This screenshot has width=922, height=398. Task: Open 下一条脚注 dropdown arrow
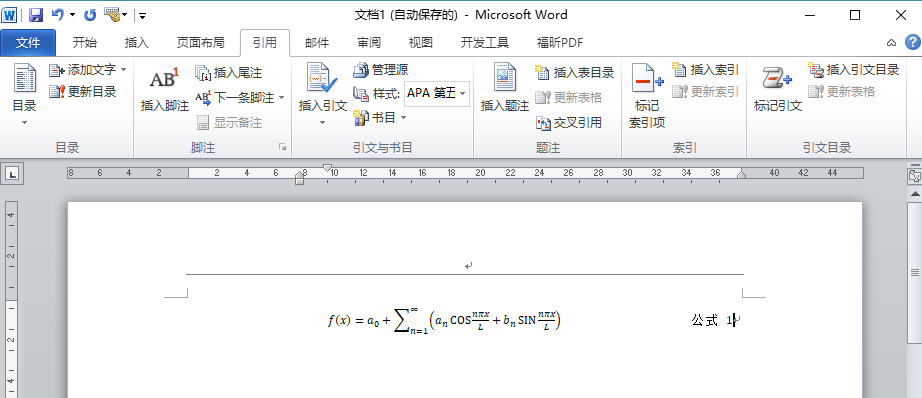point(281,98)
